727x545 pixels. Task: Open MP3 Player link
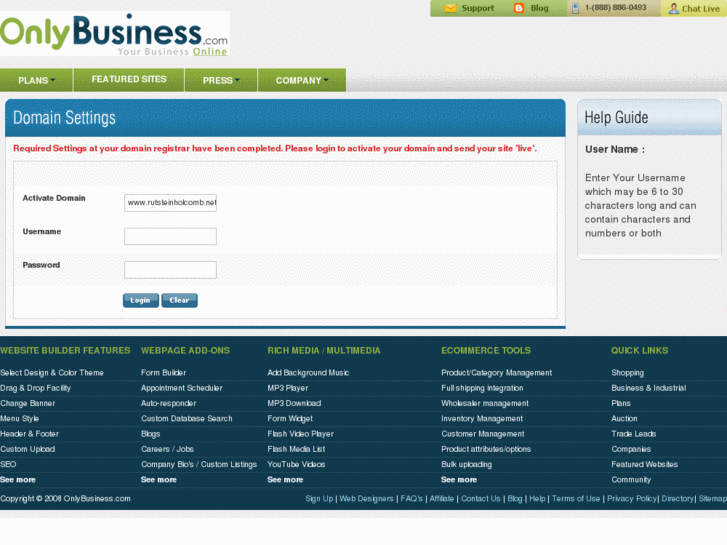(x=287, y=388)
